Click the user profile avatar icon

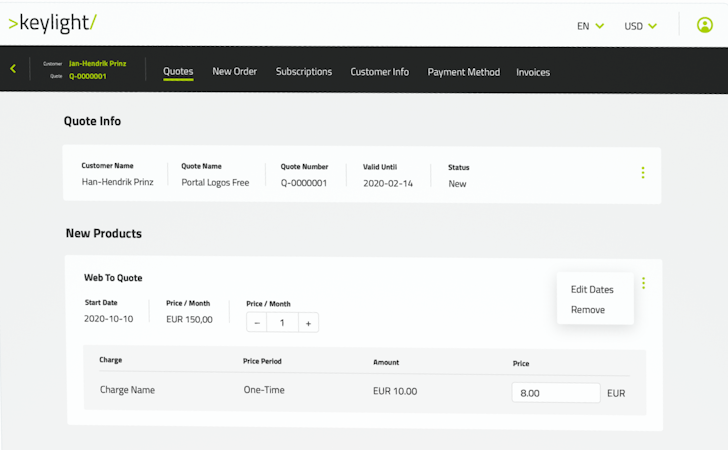pyautogui.click(x=704, y=25)
